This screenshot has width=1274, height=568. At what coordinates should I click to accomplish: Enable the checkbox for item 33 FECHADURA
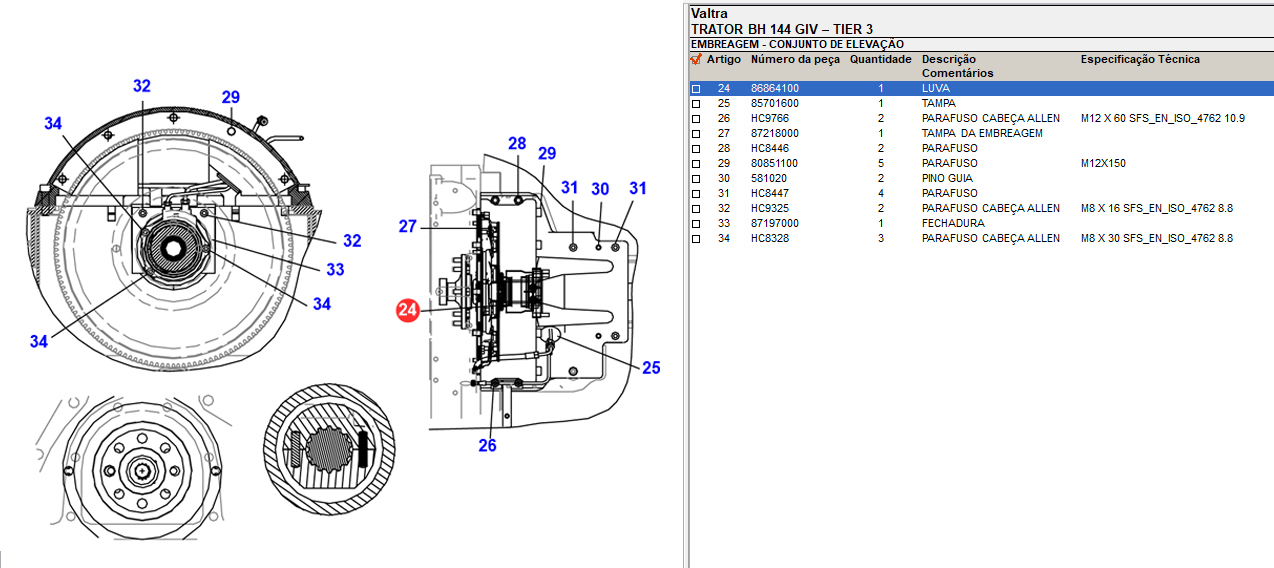click(696, 224)
